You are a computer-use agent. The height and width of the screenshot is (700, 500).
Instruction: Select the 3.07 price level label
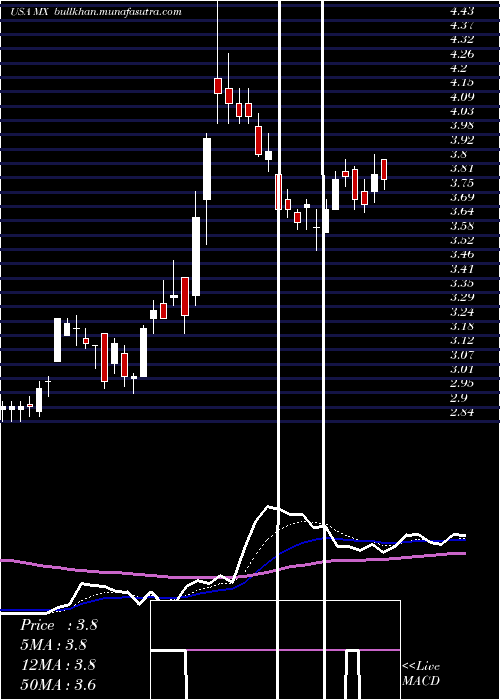[462, 355]
